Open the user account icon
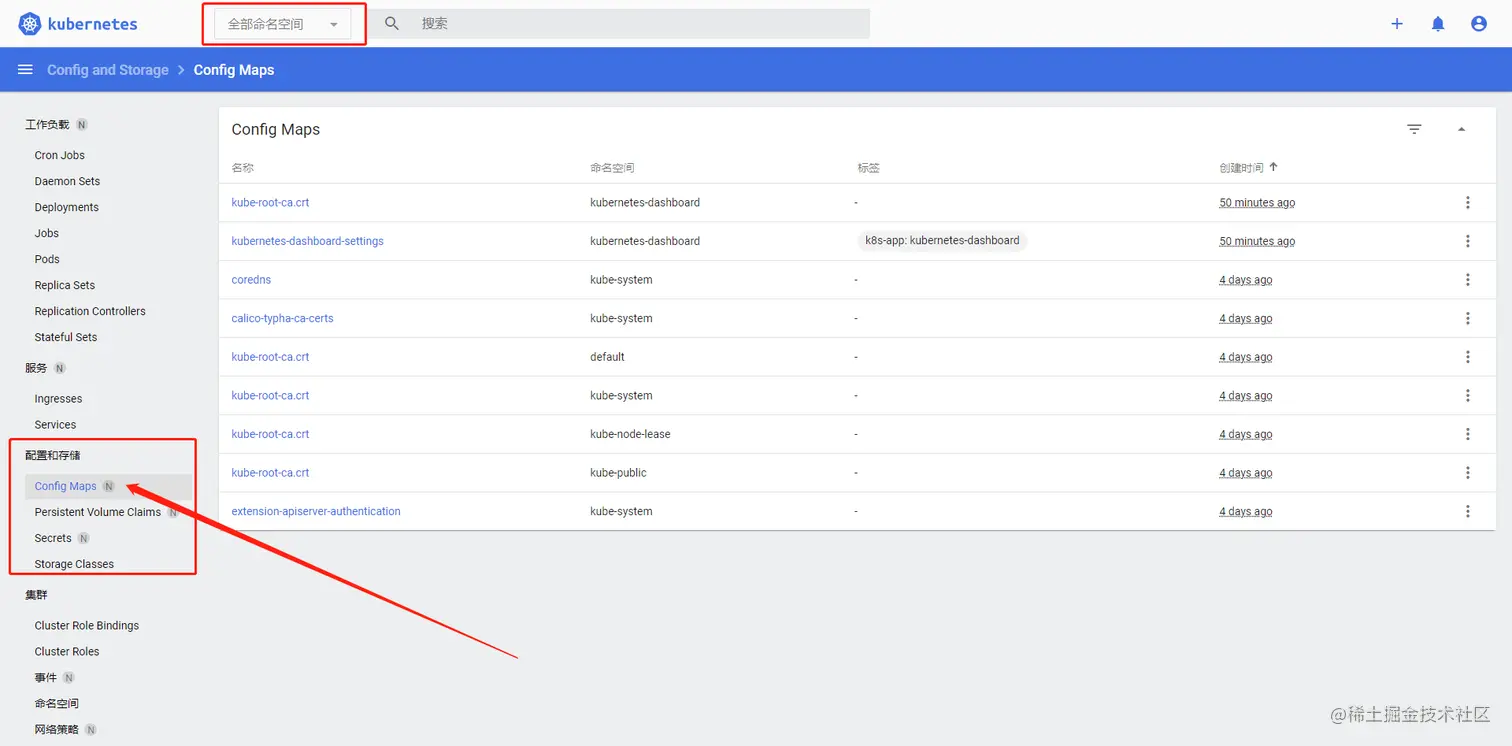1512x746 pixels. click(x=1479, y=24)
